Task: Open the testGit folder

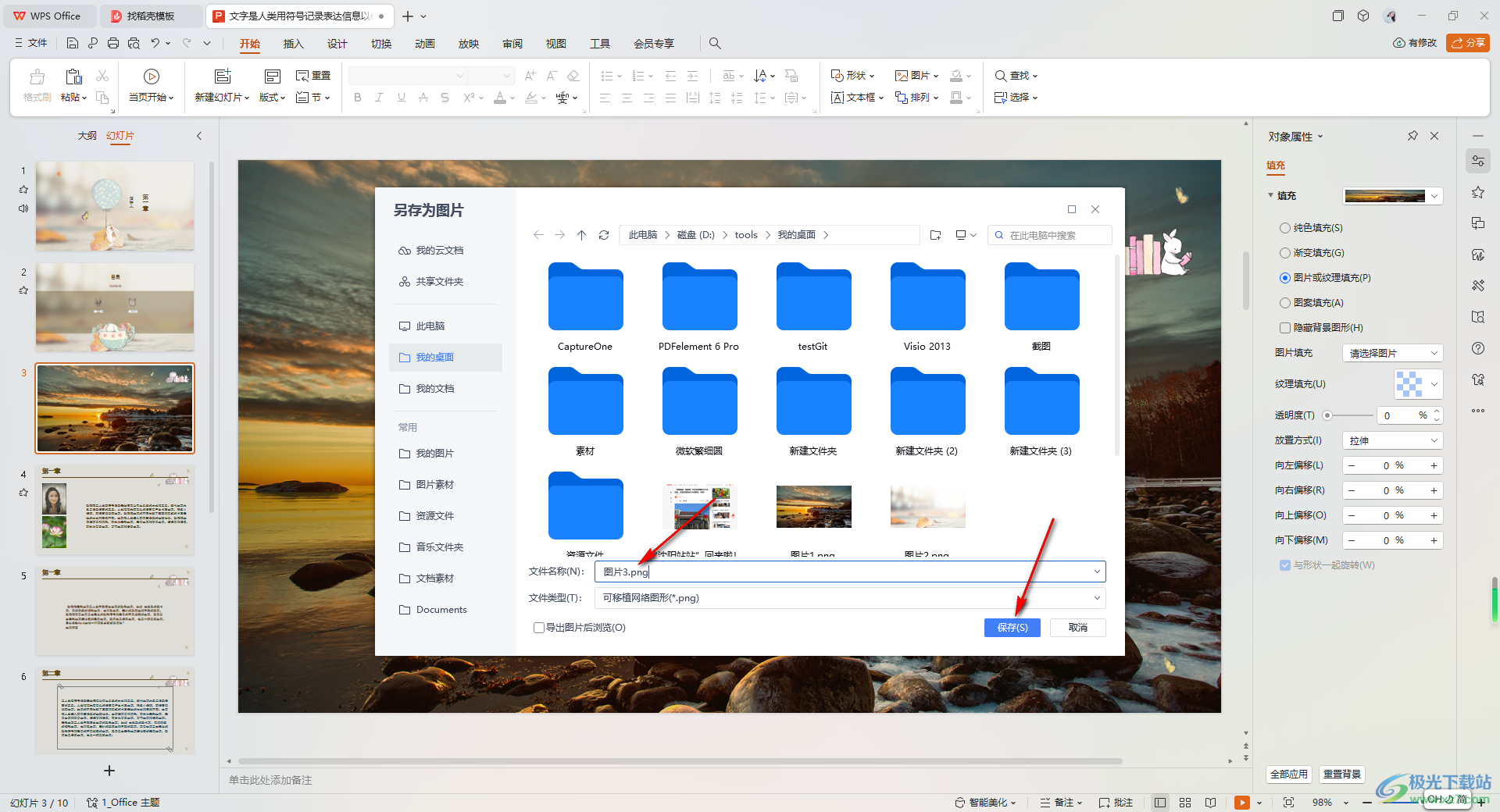Action: coord(812,308)
